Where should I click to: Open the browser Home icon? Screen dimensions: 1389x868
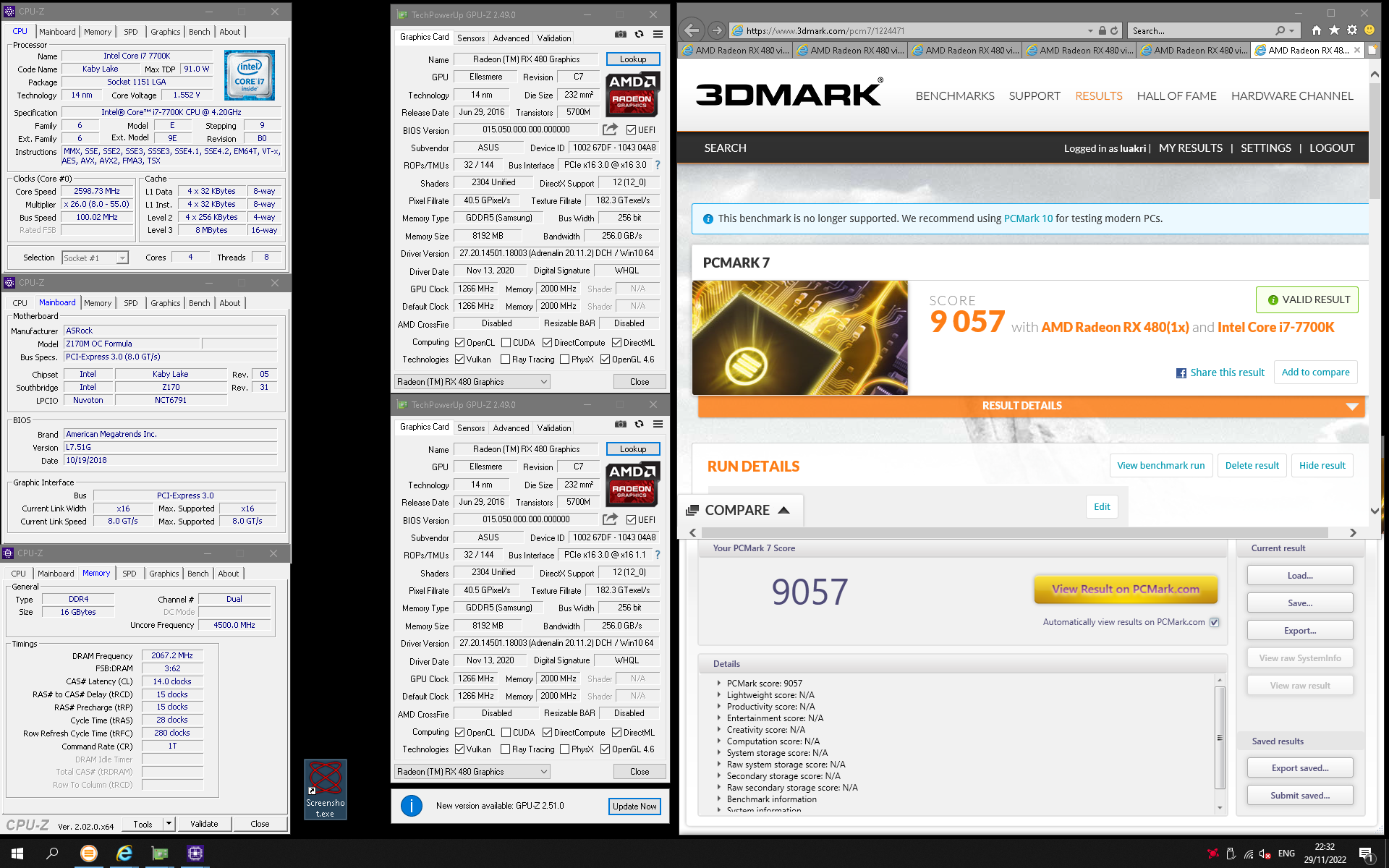coord(1316,30)
